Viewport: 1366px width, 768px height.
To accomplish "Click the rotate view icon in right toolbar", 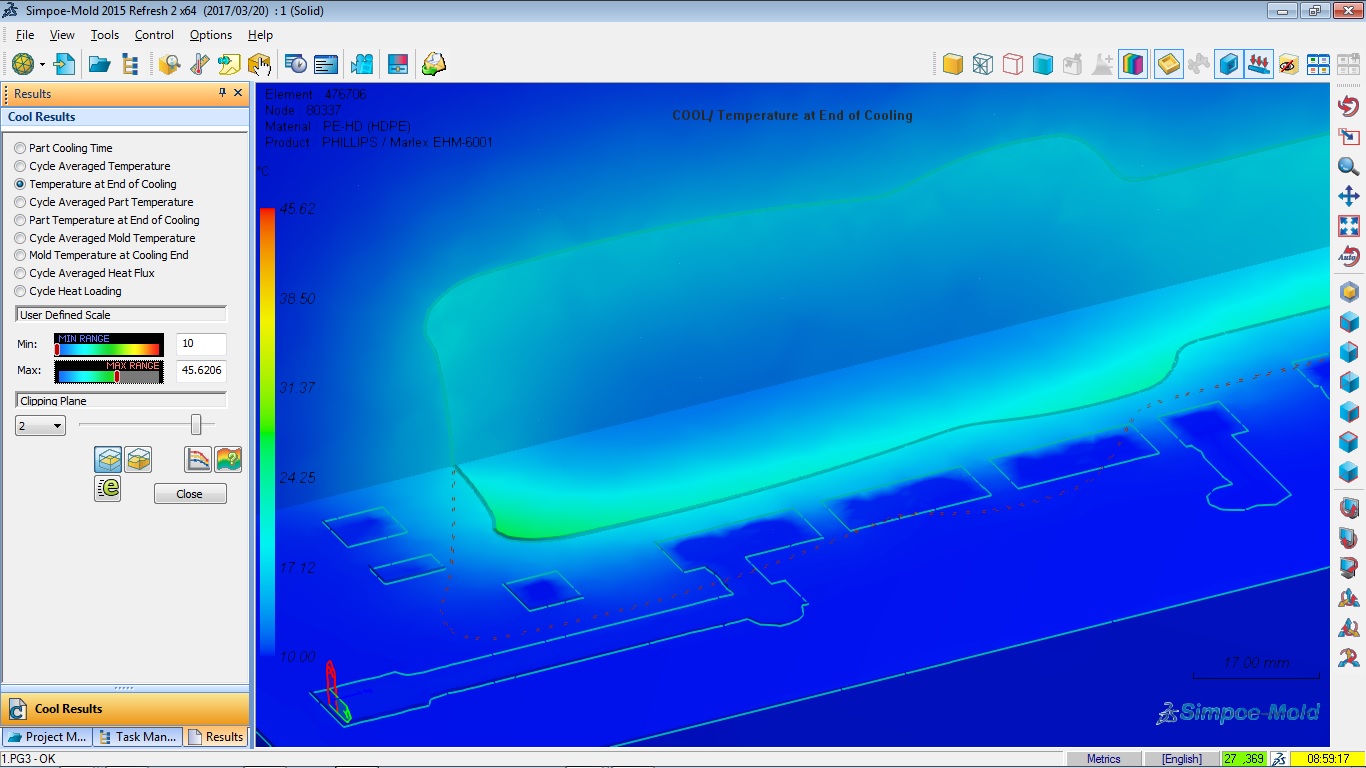I will click(1348, 107).
